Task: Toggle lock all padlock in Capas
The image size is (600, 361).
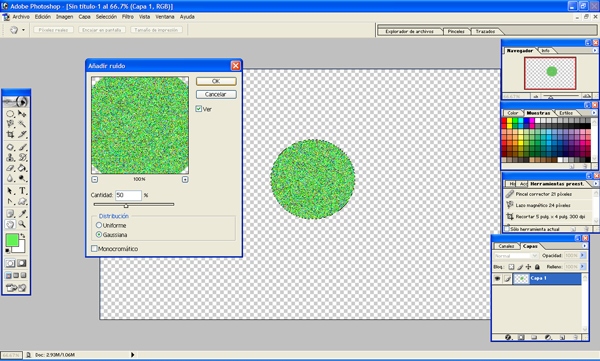Action: click(537, 267)
